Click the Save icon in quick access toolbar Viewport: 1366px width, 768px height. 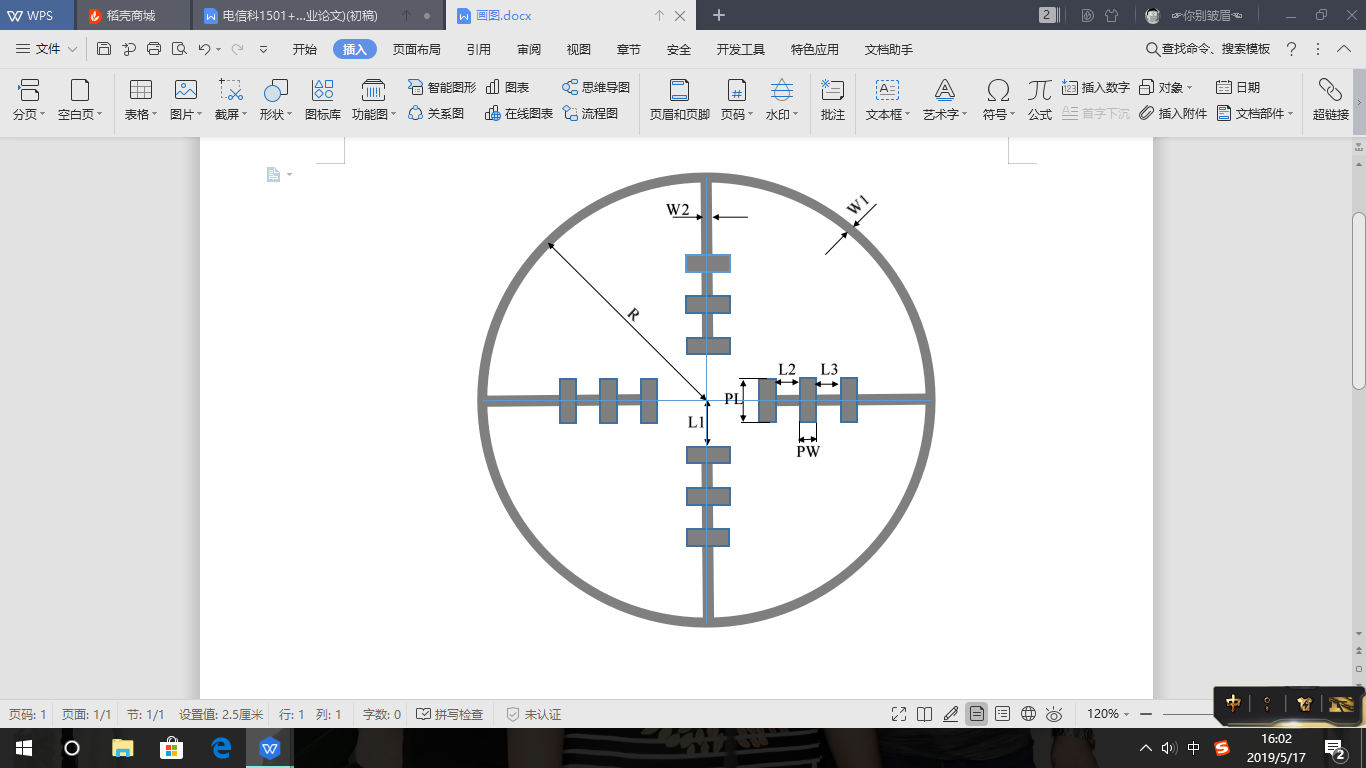104,49
